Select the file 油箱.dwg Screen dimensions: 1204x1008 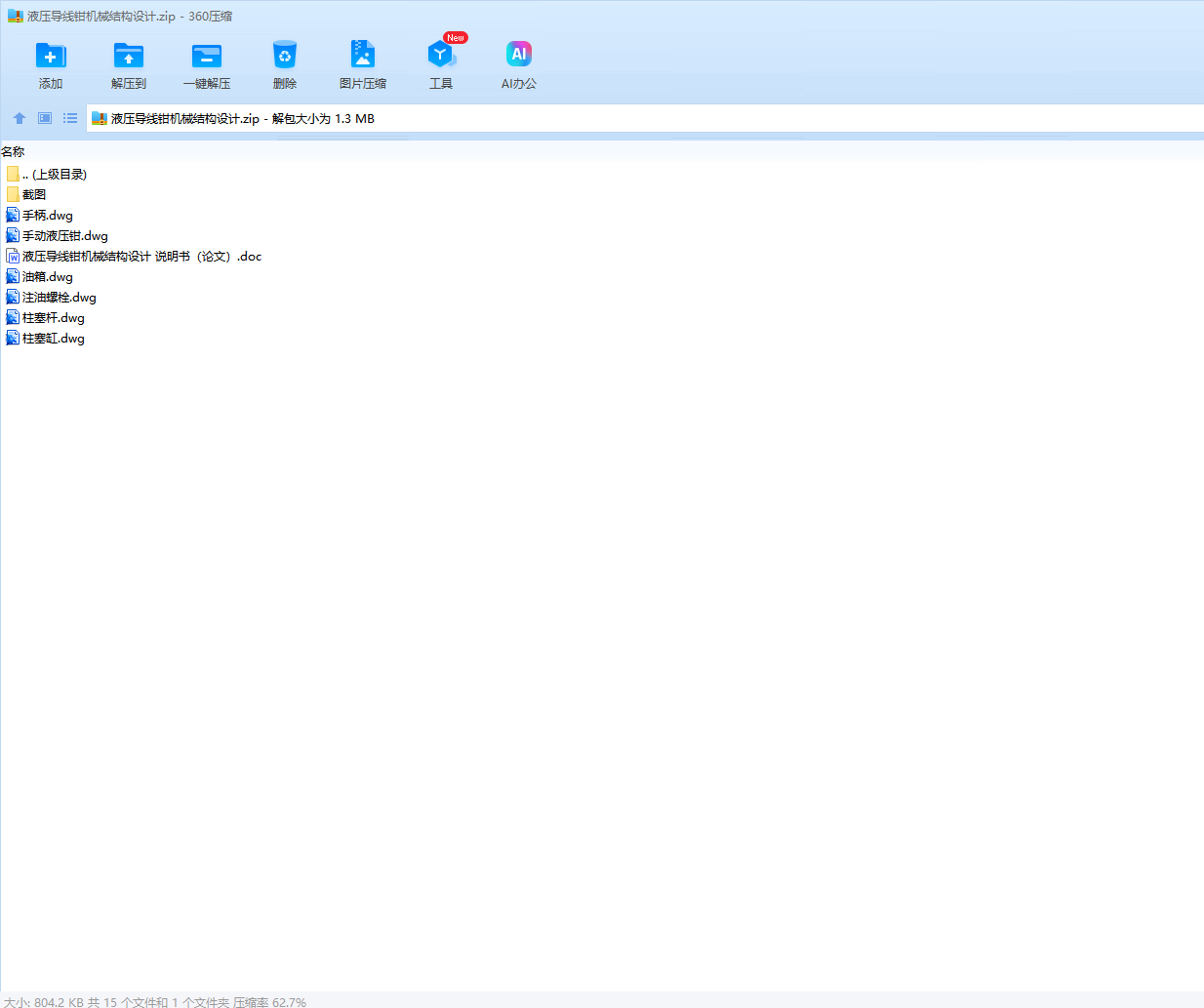(x=39, y=276)
